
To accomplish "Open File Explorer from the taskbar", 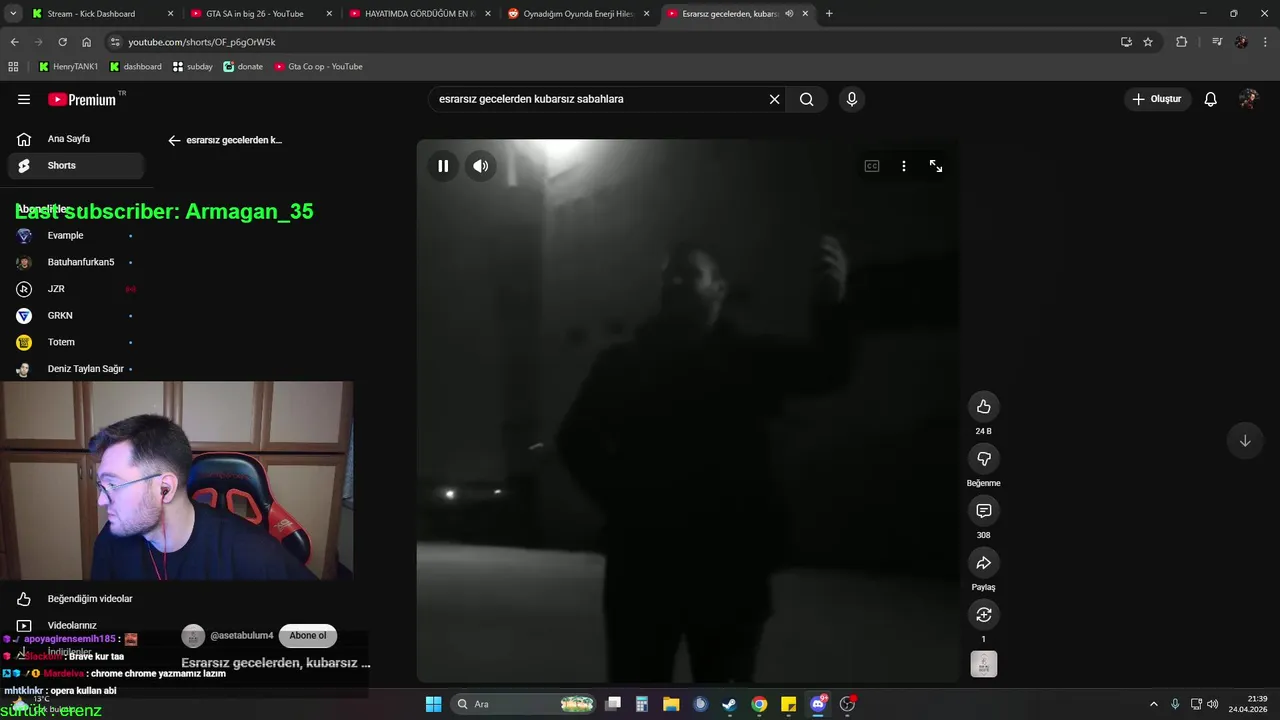I will pyautogui.click(x=671, y=704).
